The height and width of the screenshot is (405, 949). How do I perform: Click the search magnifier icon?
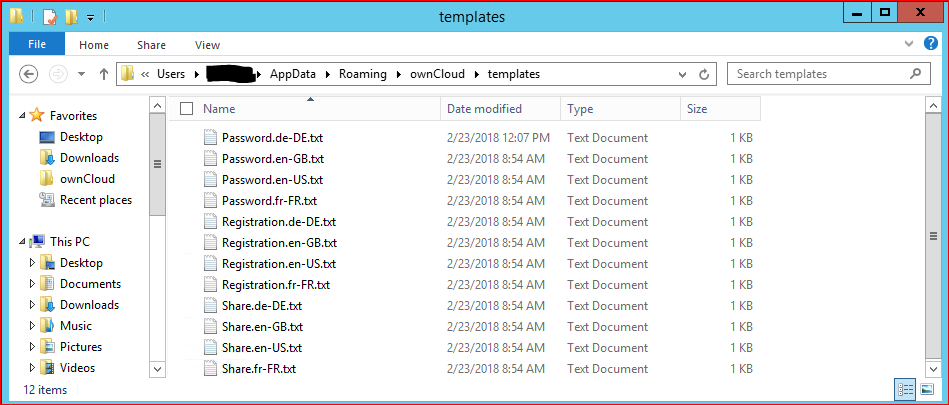pyautogui.click(x=915, y=74)
